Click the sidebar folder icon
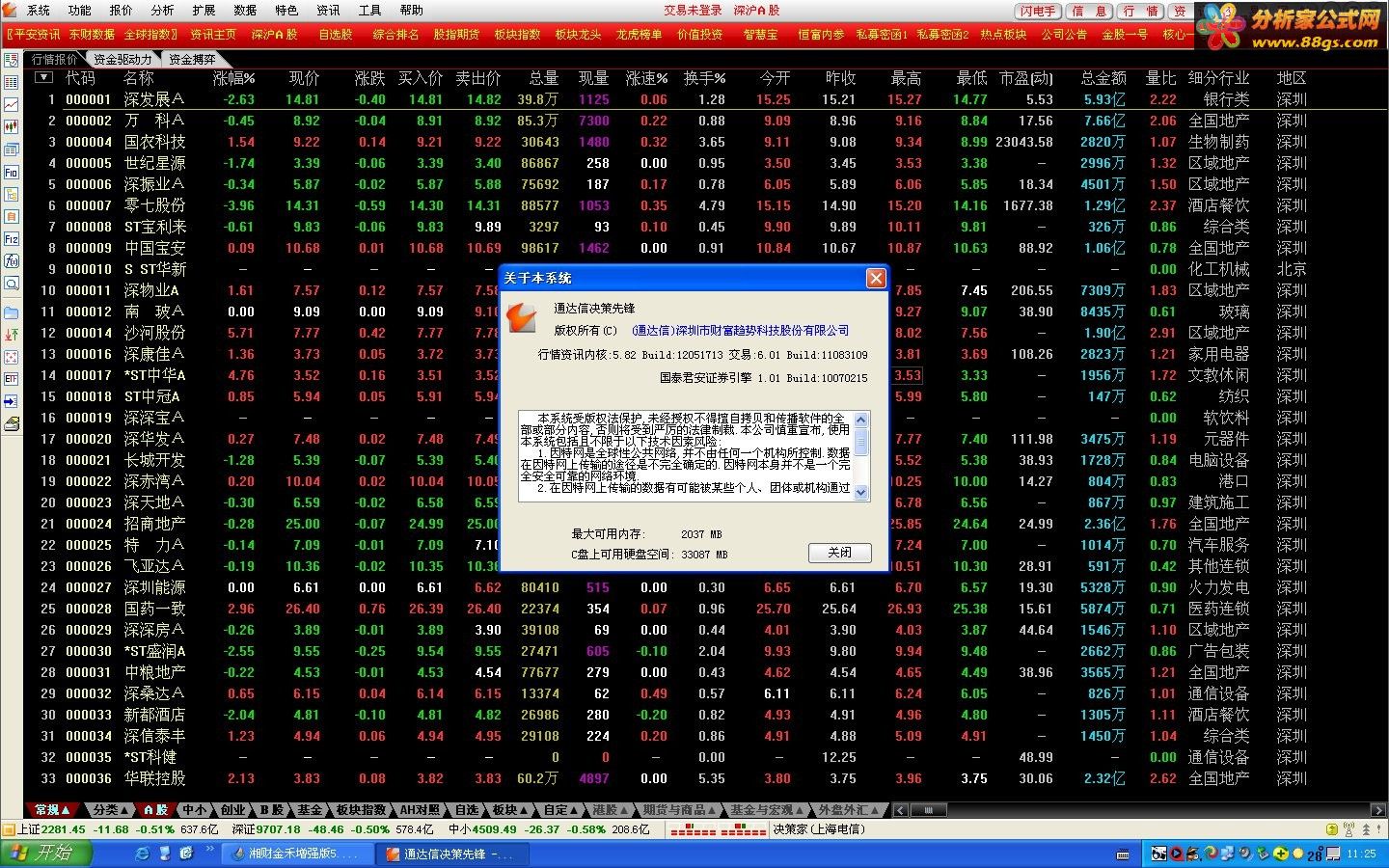This screenshot has height=868, width=1389. pyautogui.click(x=11, y=312)
